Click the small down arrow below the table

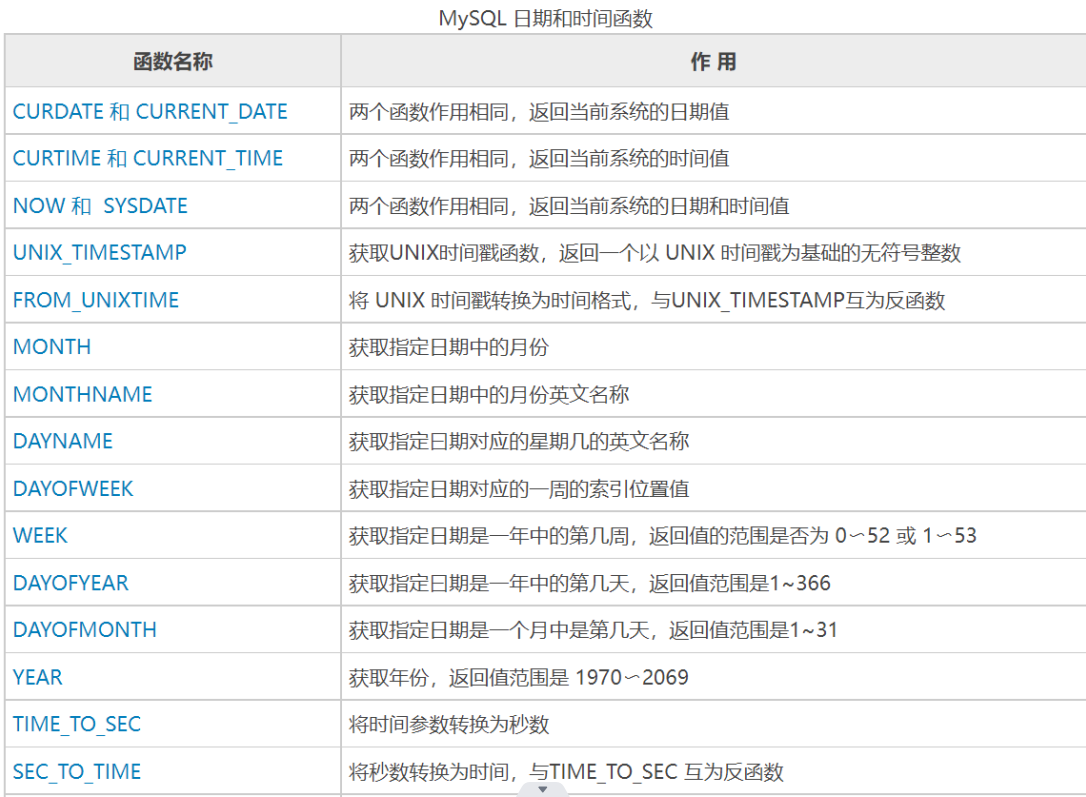543,789
